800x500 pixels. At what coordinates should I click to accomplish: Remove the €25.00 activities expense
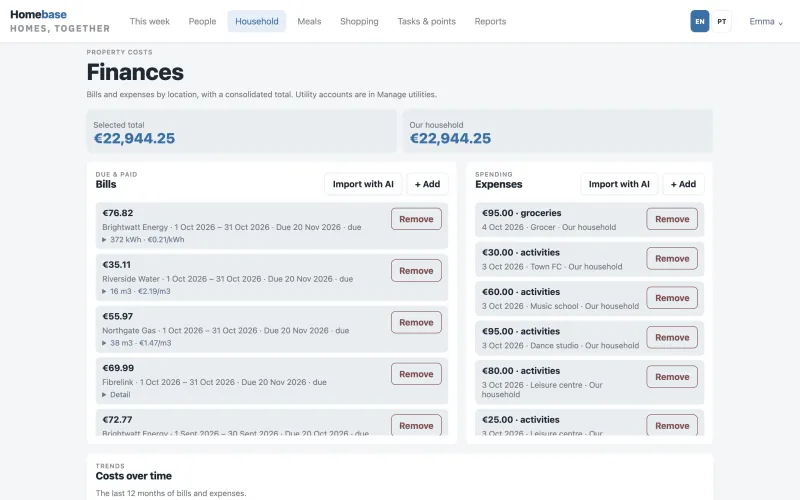pos(672,425)
